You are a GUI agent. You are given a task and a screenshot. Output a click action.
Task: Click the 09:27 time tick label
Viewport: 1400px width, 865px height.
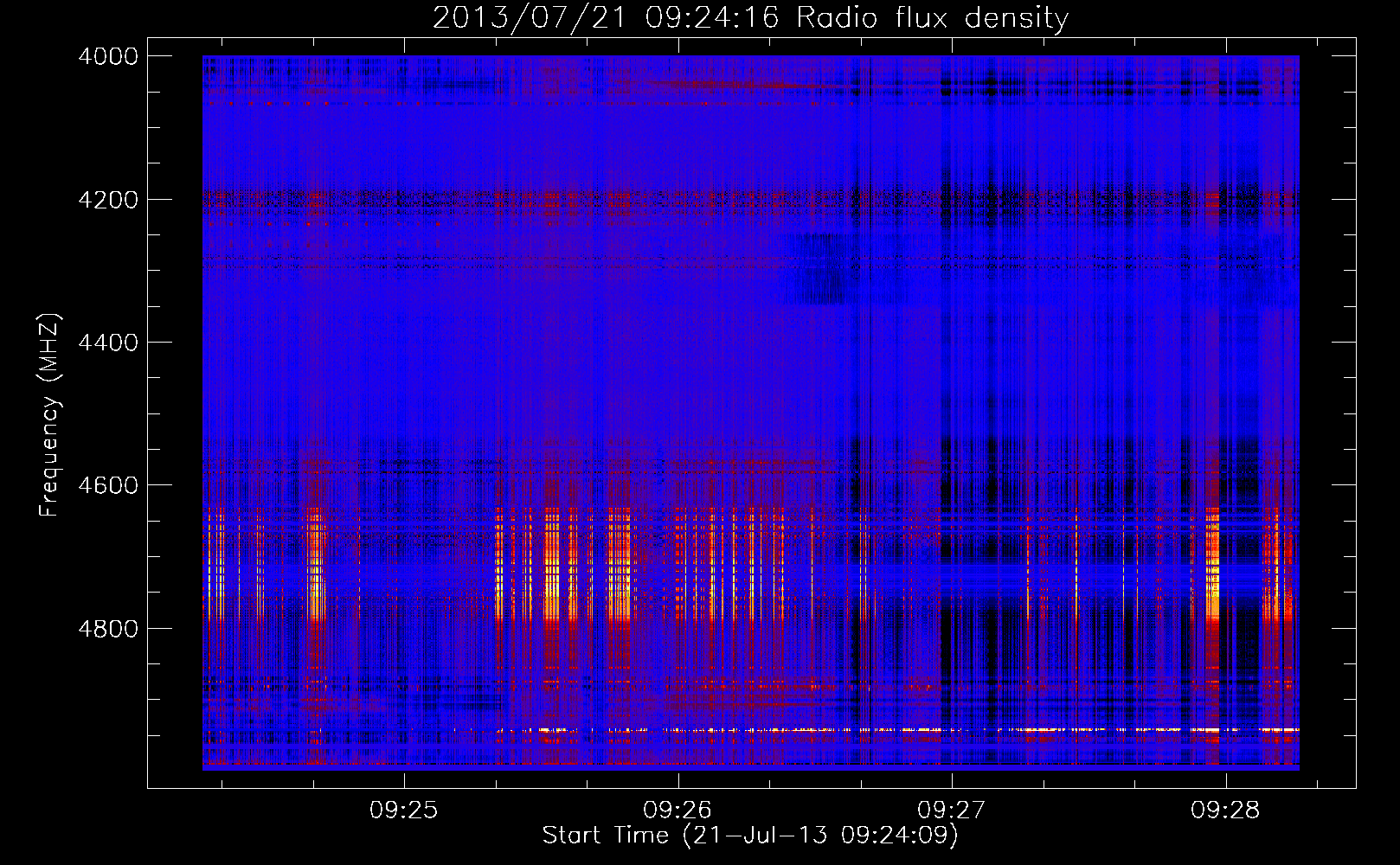952,811
